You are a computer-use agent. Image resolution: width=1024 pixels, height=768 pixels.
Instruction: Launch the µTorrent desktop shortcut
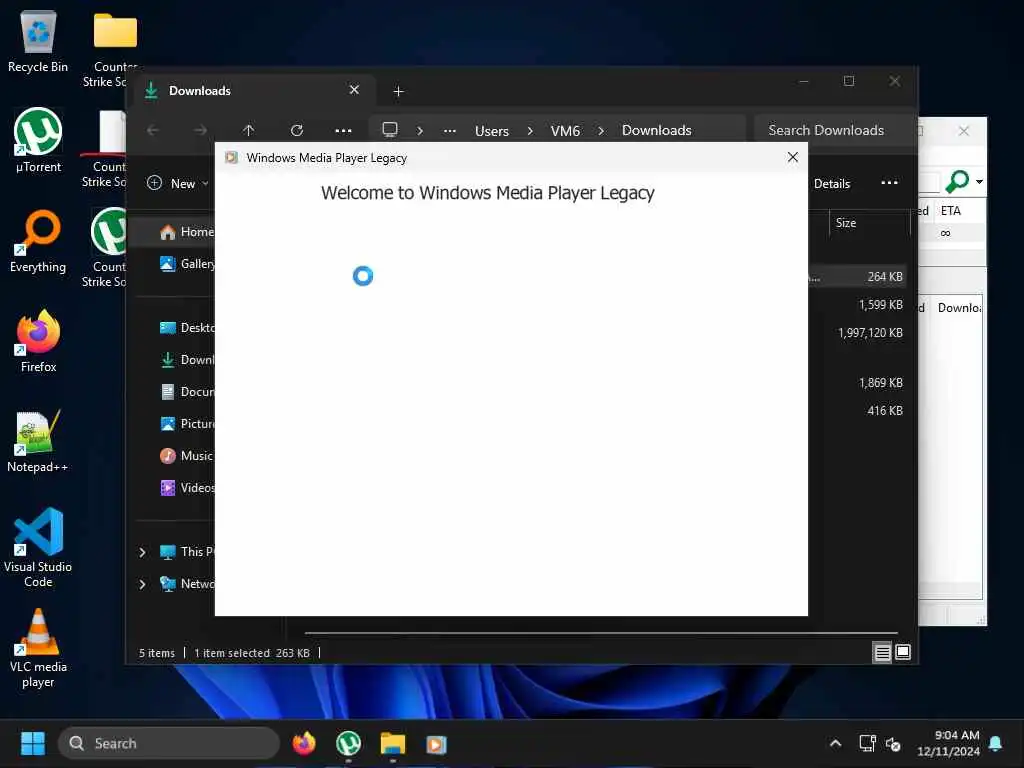[38, 140]
